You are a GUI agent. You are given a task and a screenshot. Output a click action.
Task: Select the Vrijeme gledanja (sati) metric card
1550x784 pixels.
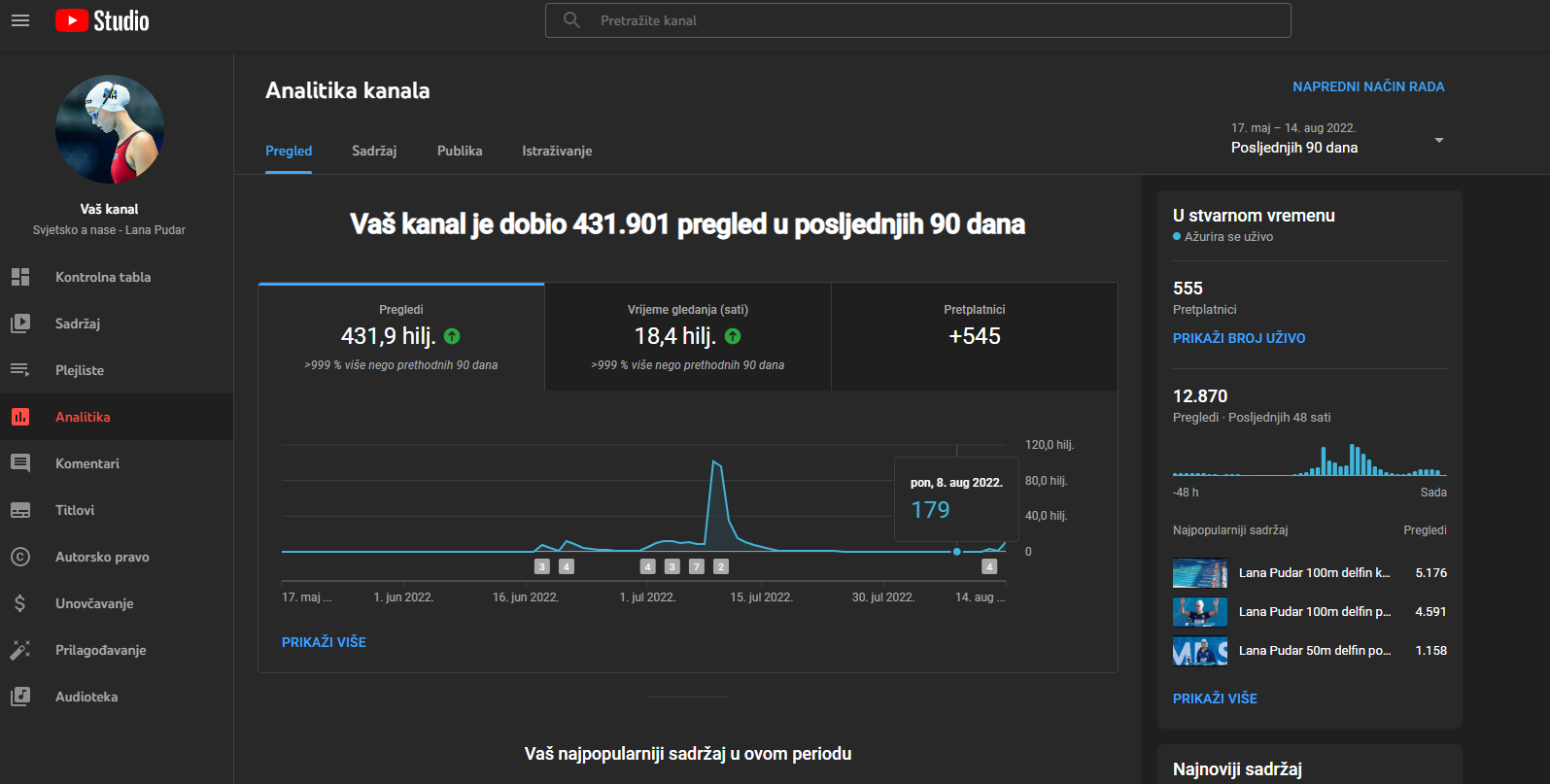point(687,336)
